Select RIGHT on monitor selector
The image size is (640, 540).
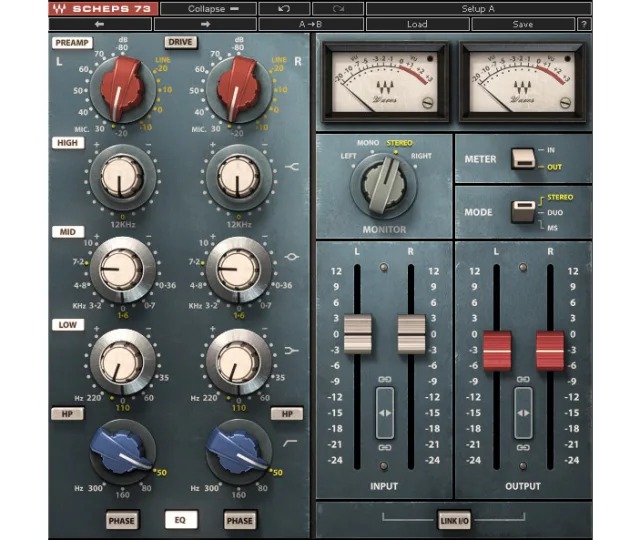[x=421, y=156]
